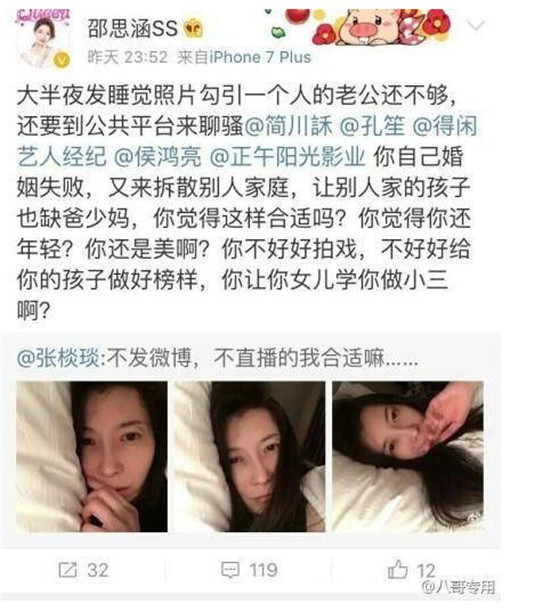Tap the comment icon with 119
Image resolution: width=550 pixels, height=611 pixels.
(x=249, y=570)
